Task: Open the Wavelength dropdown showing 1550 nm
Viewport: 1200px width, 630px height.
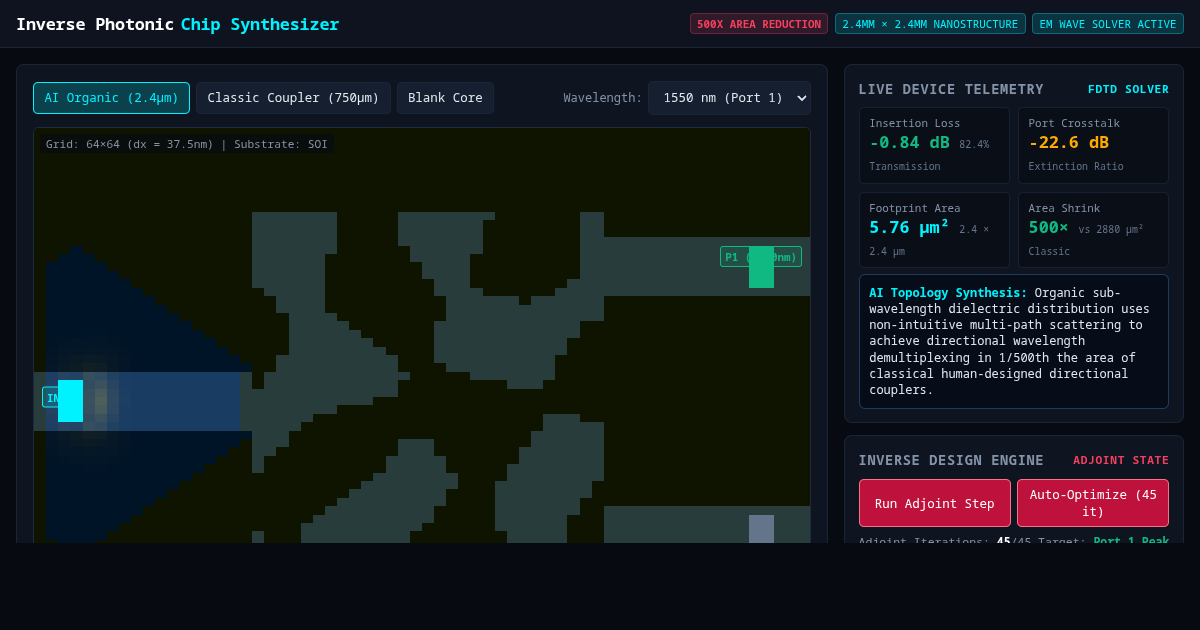Action: click(x=729, y=98)
